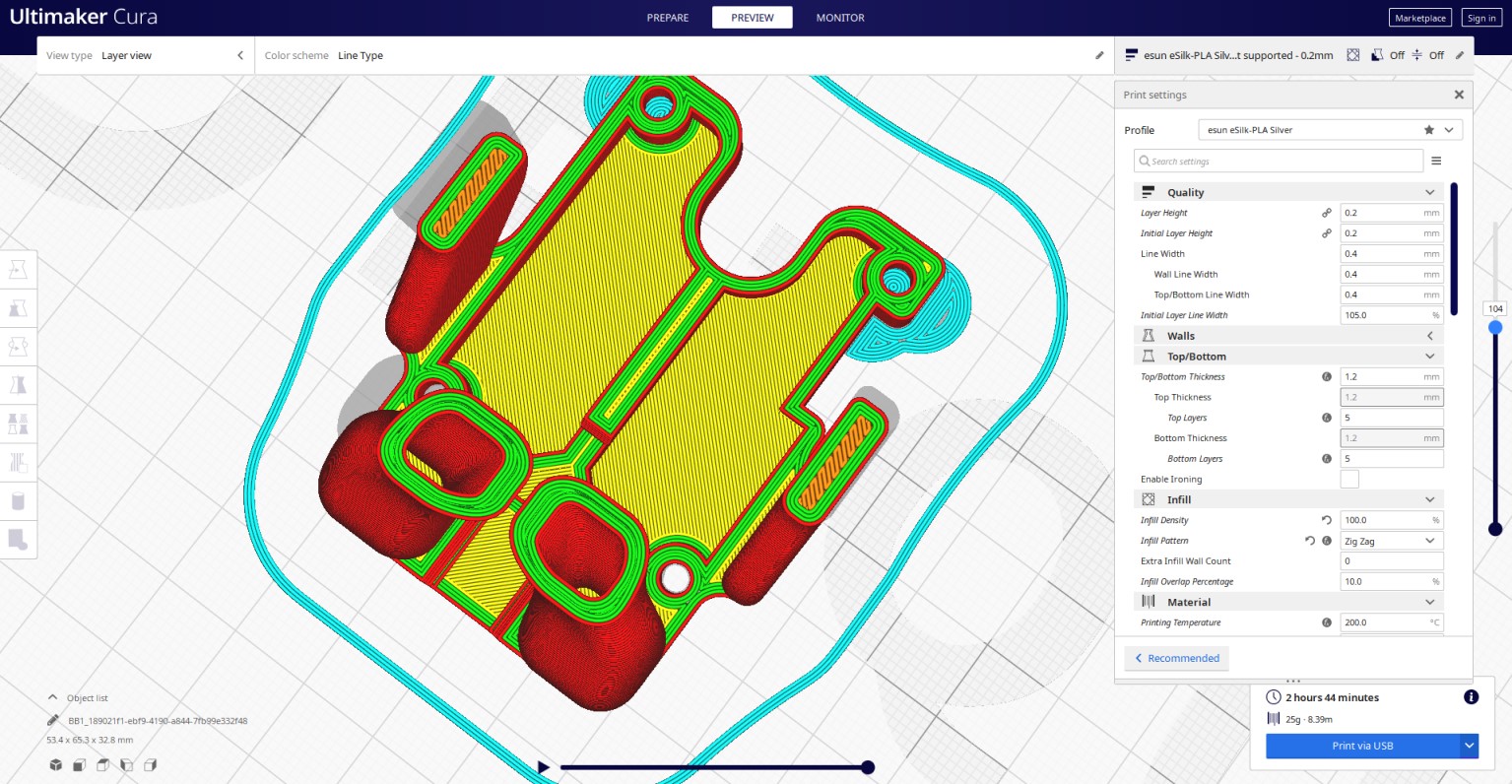Click the Search settings field
Viewport: 1512px width, 784px height.
pyautogui.click(x=1279, y=161)
